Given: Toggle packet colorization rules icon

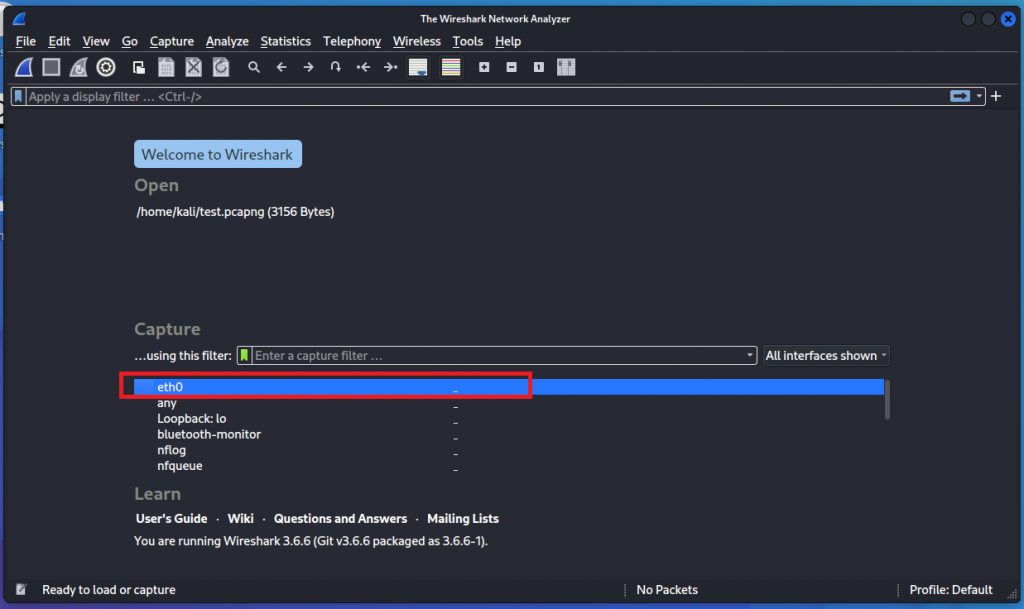Looking at the screenshot, I should click(451, 67).
